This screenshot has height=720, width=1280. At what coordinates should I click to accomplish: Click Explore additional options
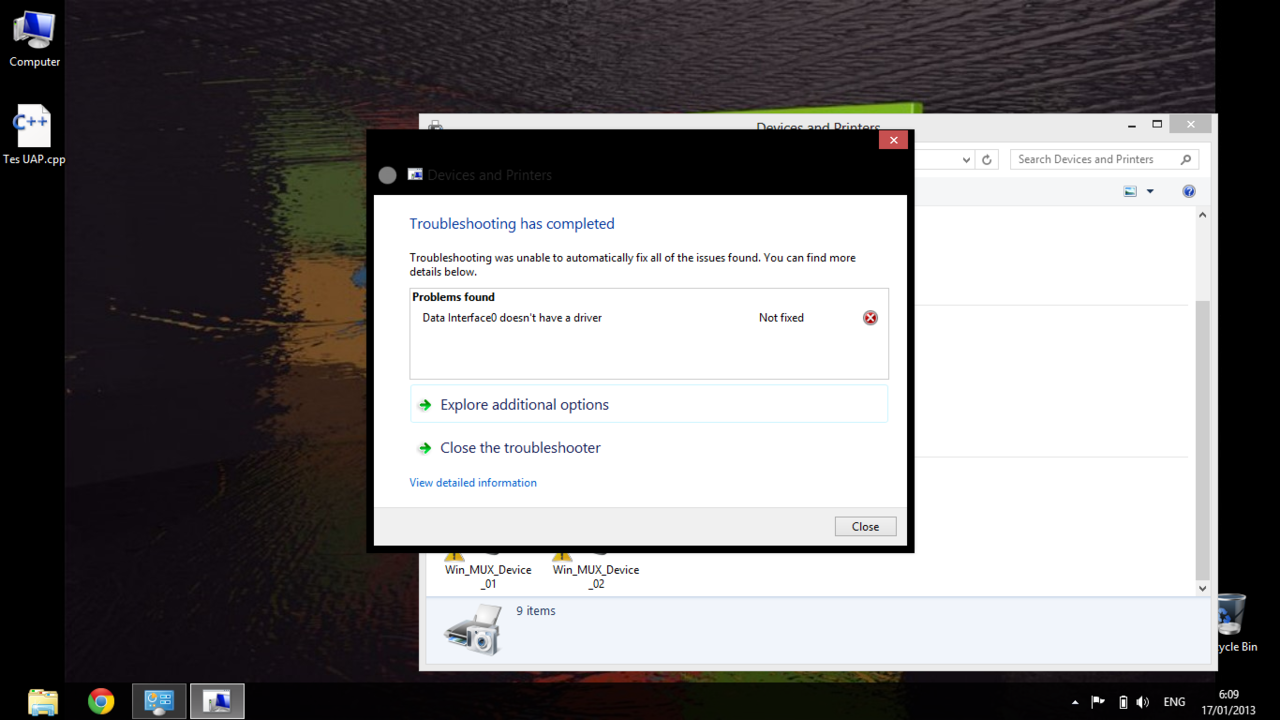coord(524,405)
